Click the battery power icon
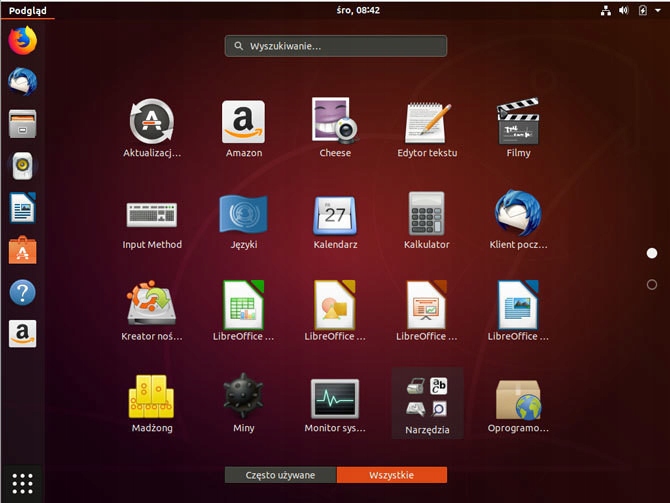Screen dimensions: 670x503 (x=642, y=10)
